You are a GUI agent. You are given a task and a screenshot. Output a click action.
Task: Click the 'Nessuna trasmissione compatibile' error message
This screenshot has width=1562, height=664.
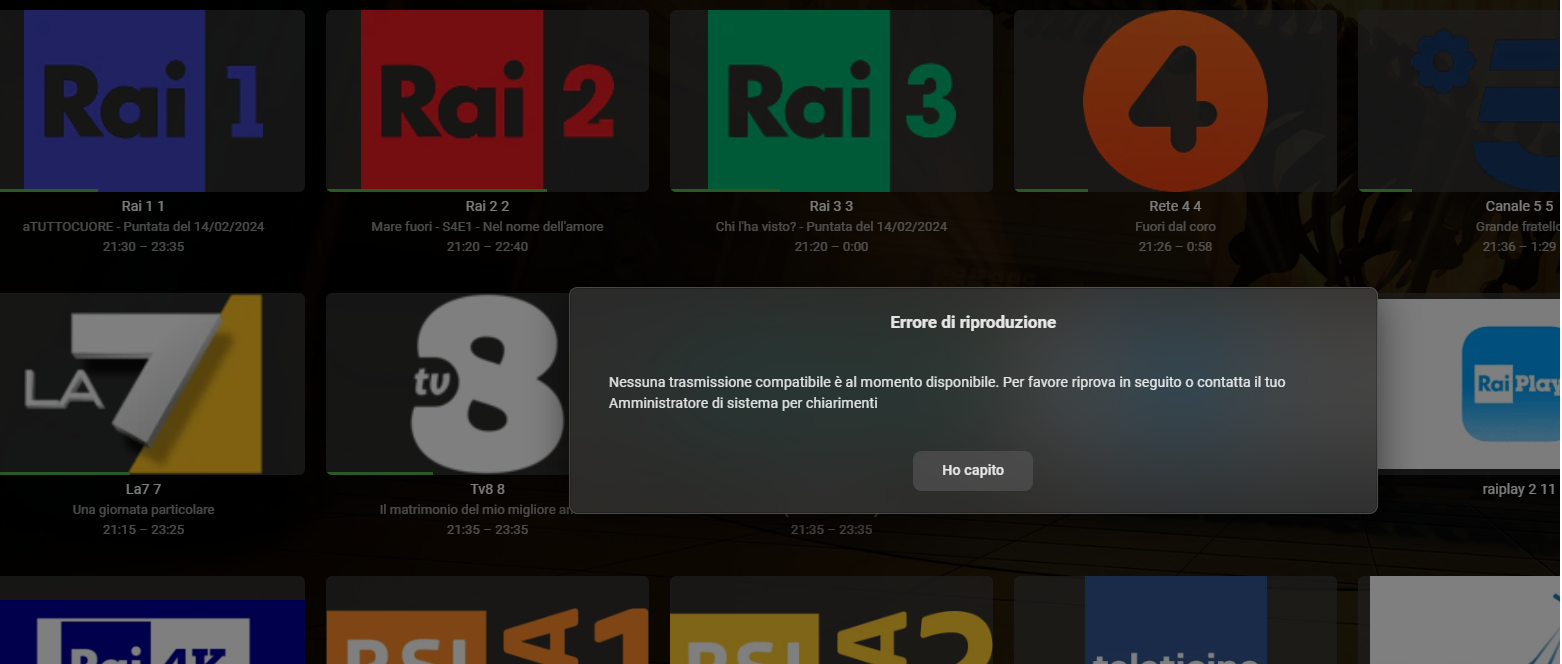click(x=947, y=393)
